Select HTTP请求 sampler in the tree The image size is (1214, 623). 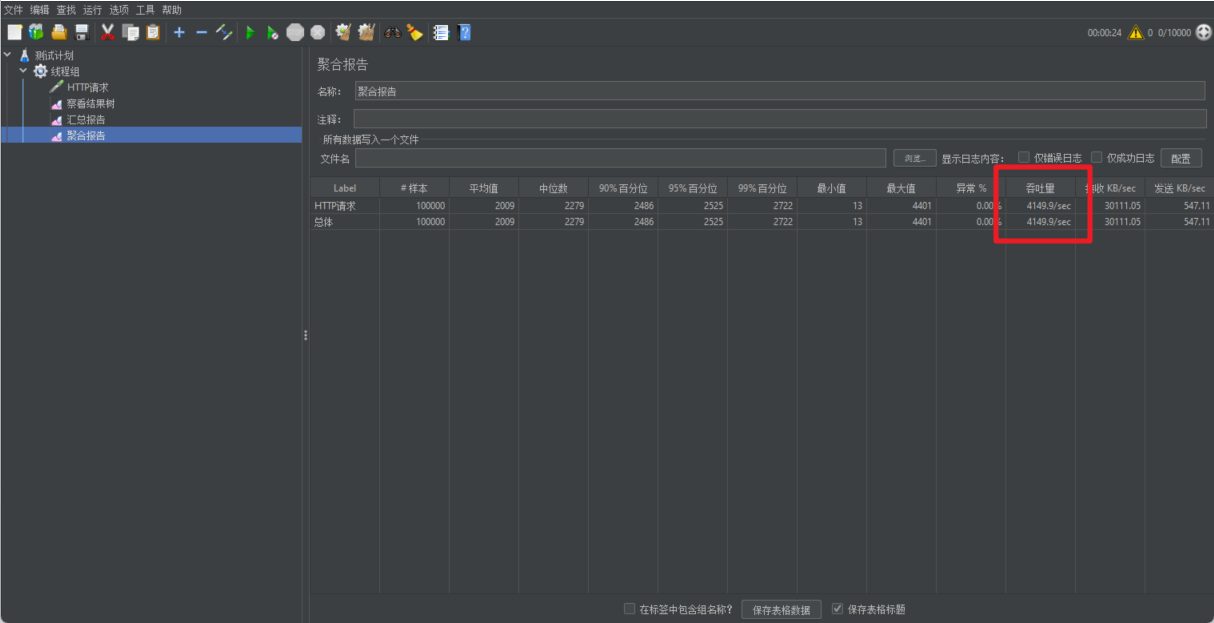coord(88,87)
